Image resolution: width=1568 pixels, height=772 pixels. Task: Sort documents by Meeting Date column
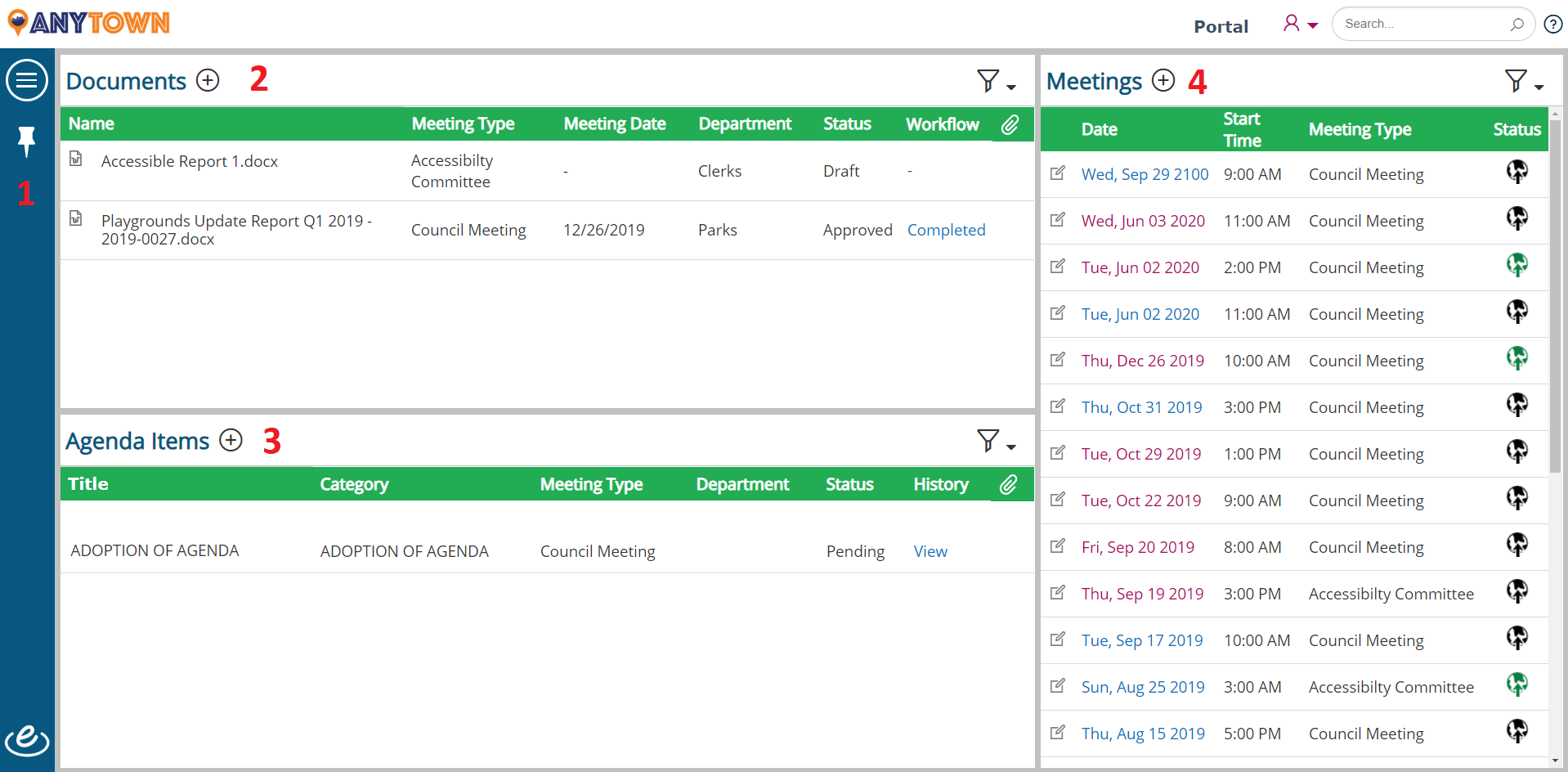coord(615,123)
